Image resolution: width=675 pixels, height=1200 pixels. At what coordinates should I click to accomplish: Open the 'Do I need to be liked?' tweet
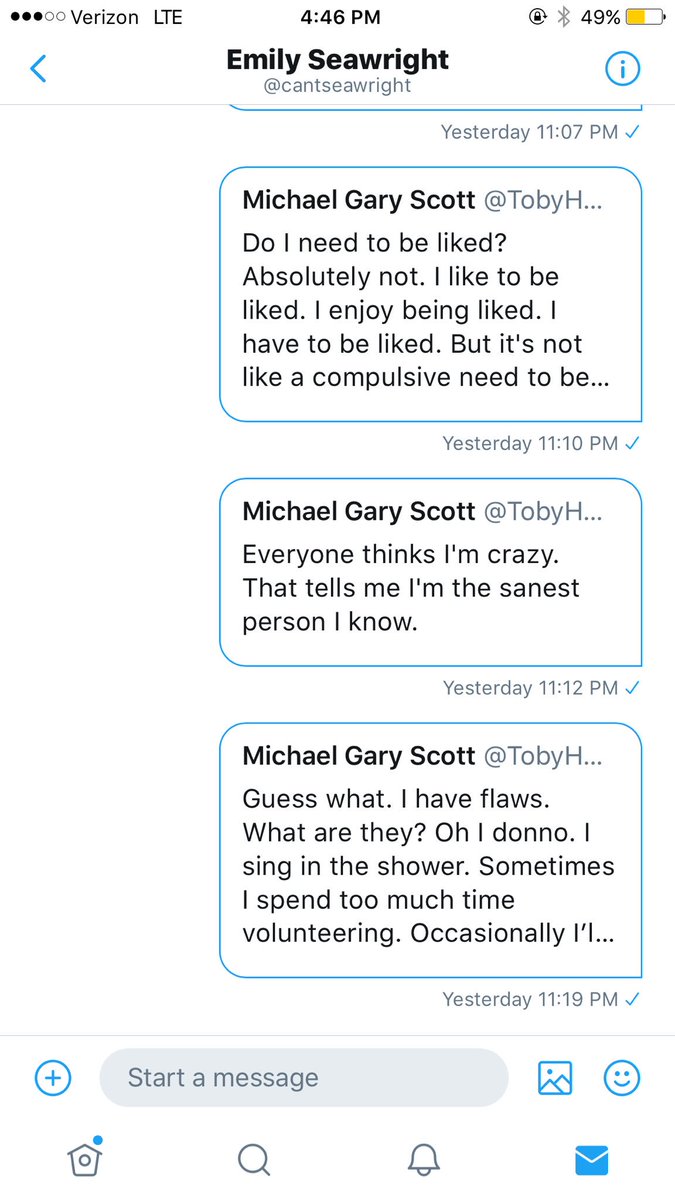[430, 294]
